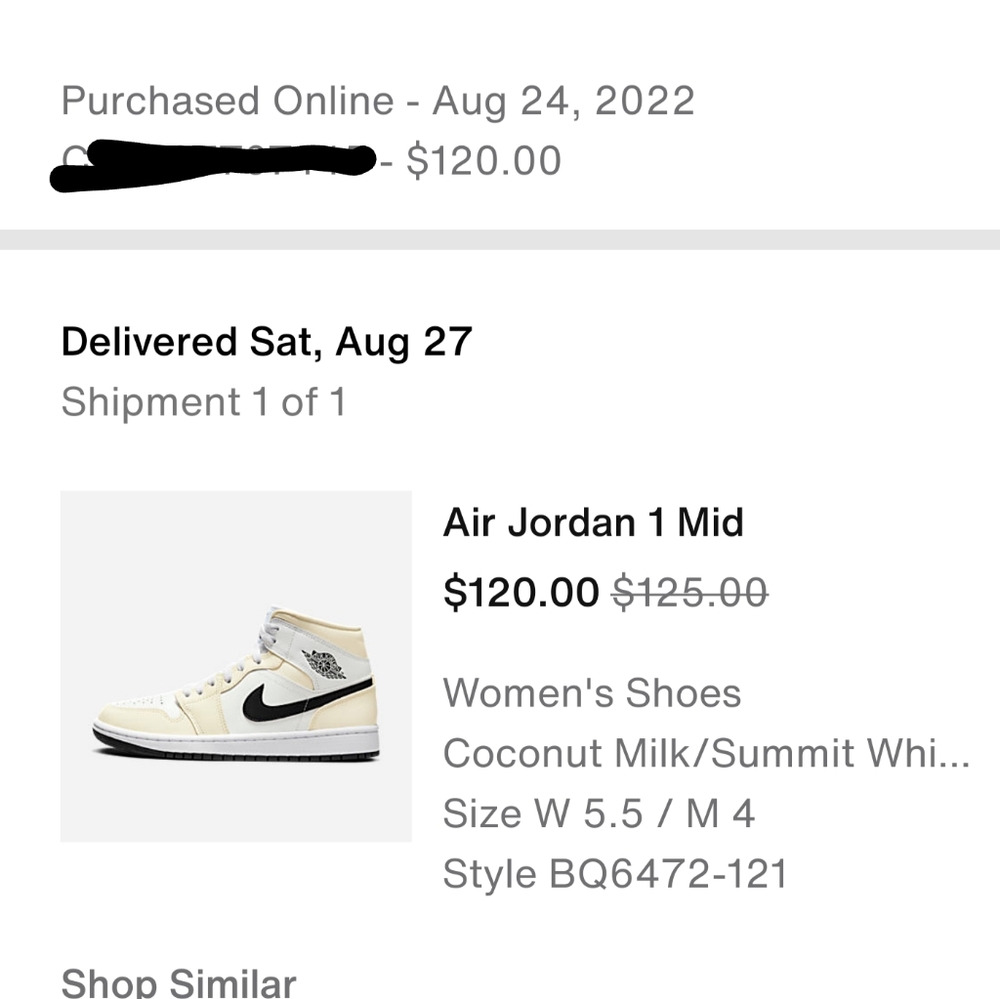Screen dimensions: 1000x999
Task: Open the Shop Similar section
Action: point(179,983)
